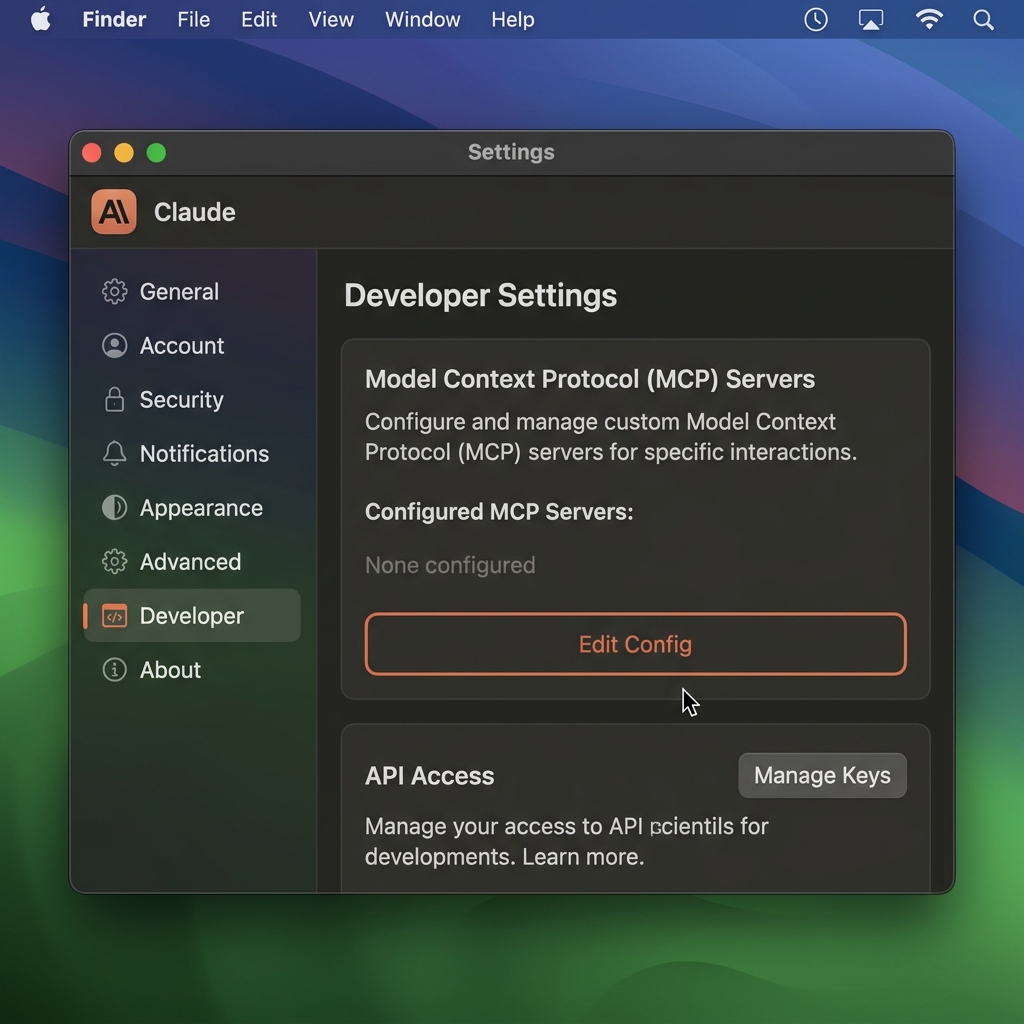This screenshot has height=1024, width=1024.
Task: Click the Security lock icon
Action: (x=114, y=399)
